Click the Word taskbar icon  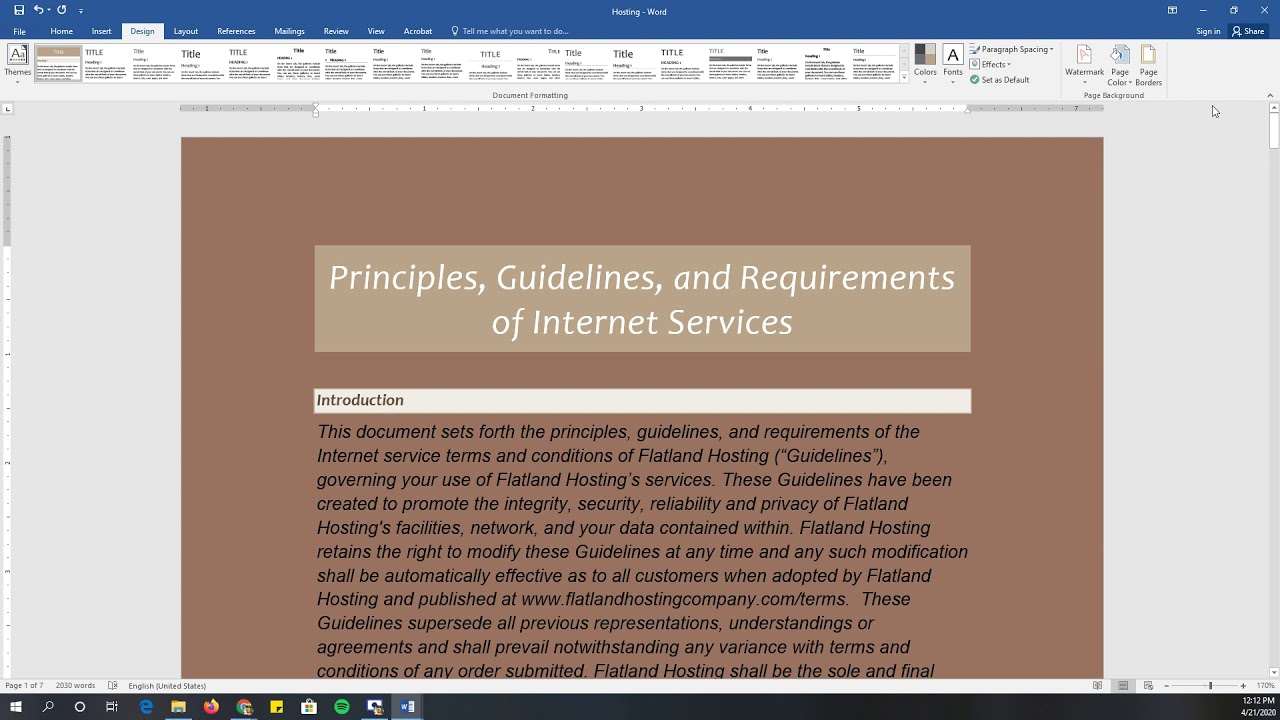407,707
